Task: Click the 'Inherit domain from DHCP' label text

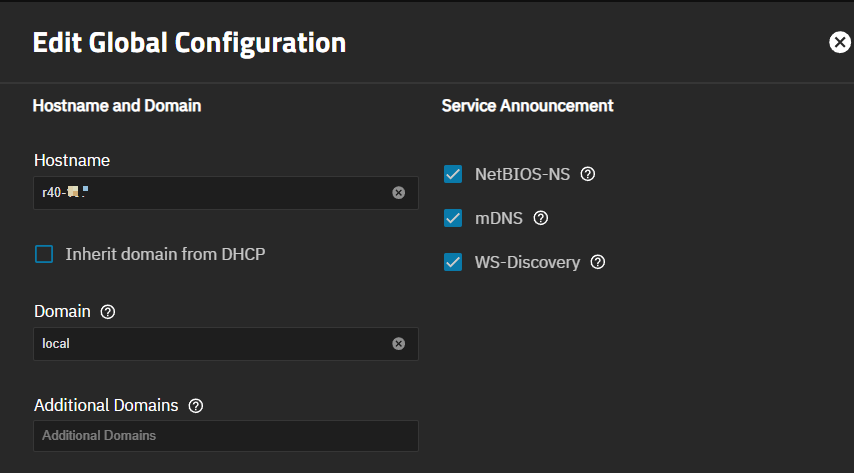Action: point(165,254)
